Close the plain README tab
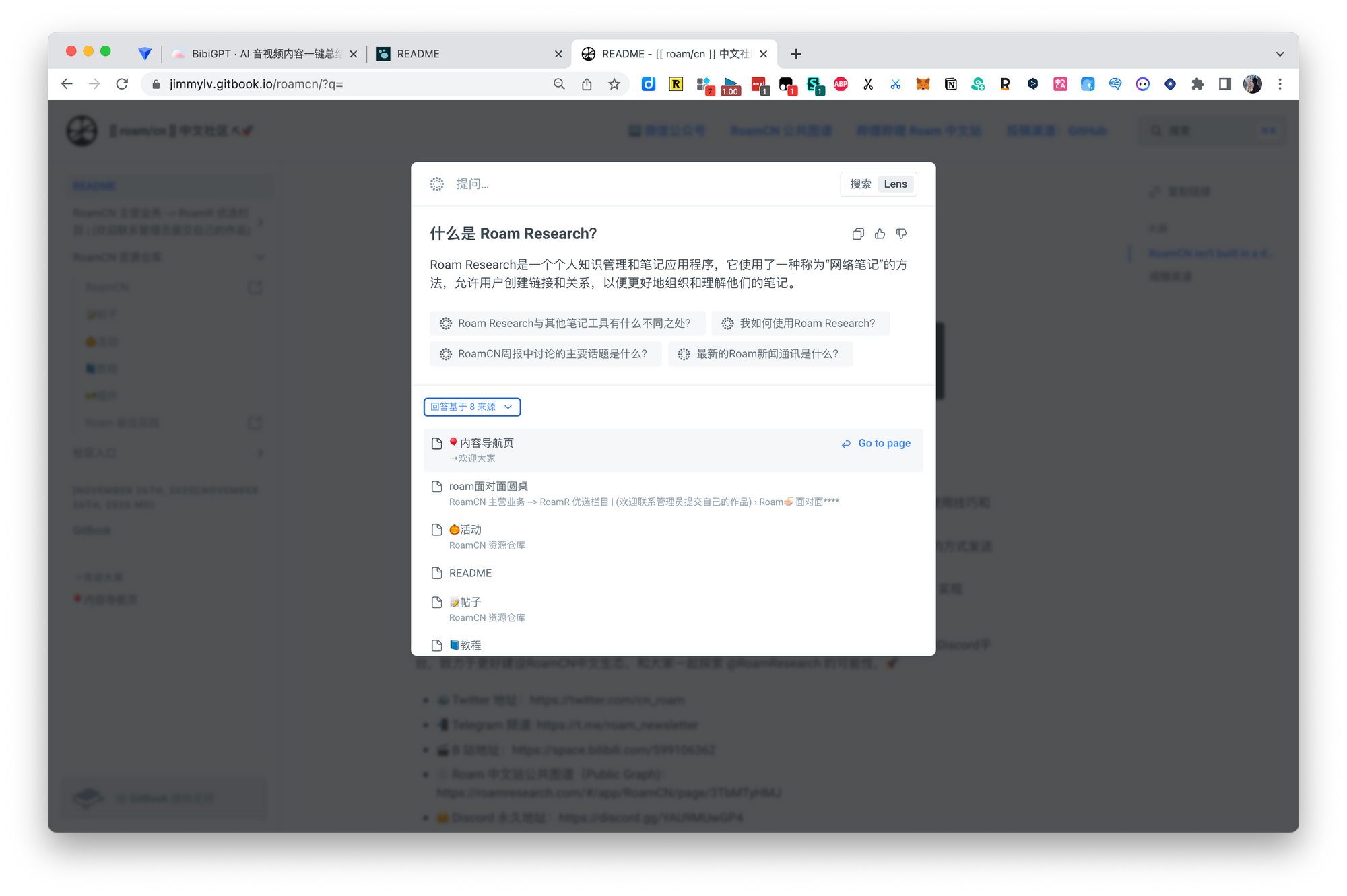 click(558, 54)
